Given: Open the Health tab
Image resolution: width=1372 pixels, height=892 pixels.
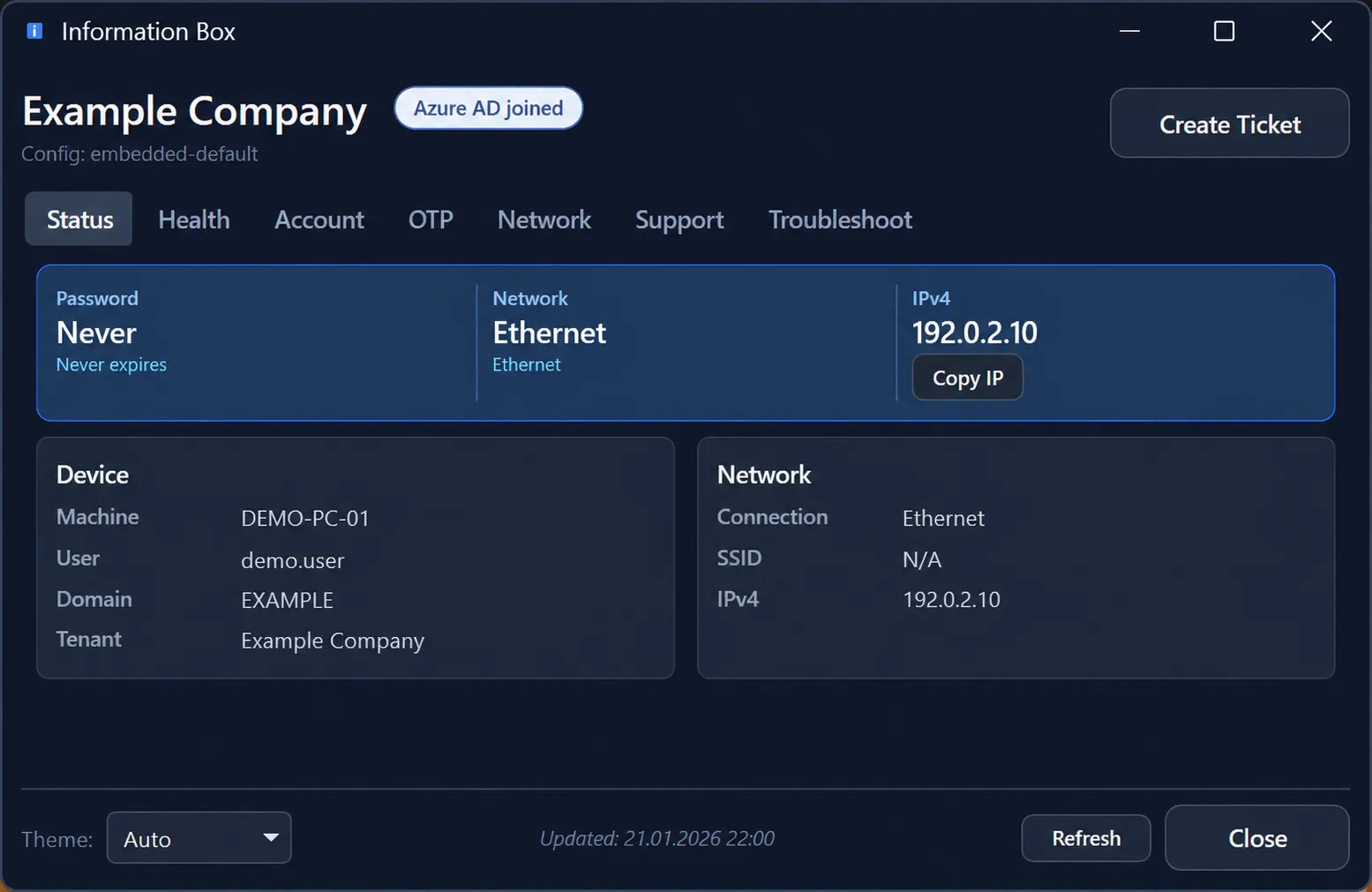Looking at the screenshot, I should [194, 219].
